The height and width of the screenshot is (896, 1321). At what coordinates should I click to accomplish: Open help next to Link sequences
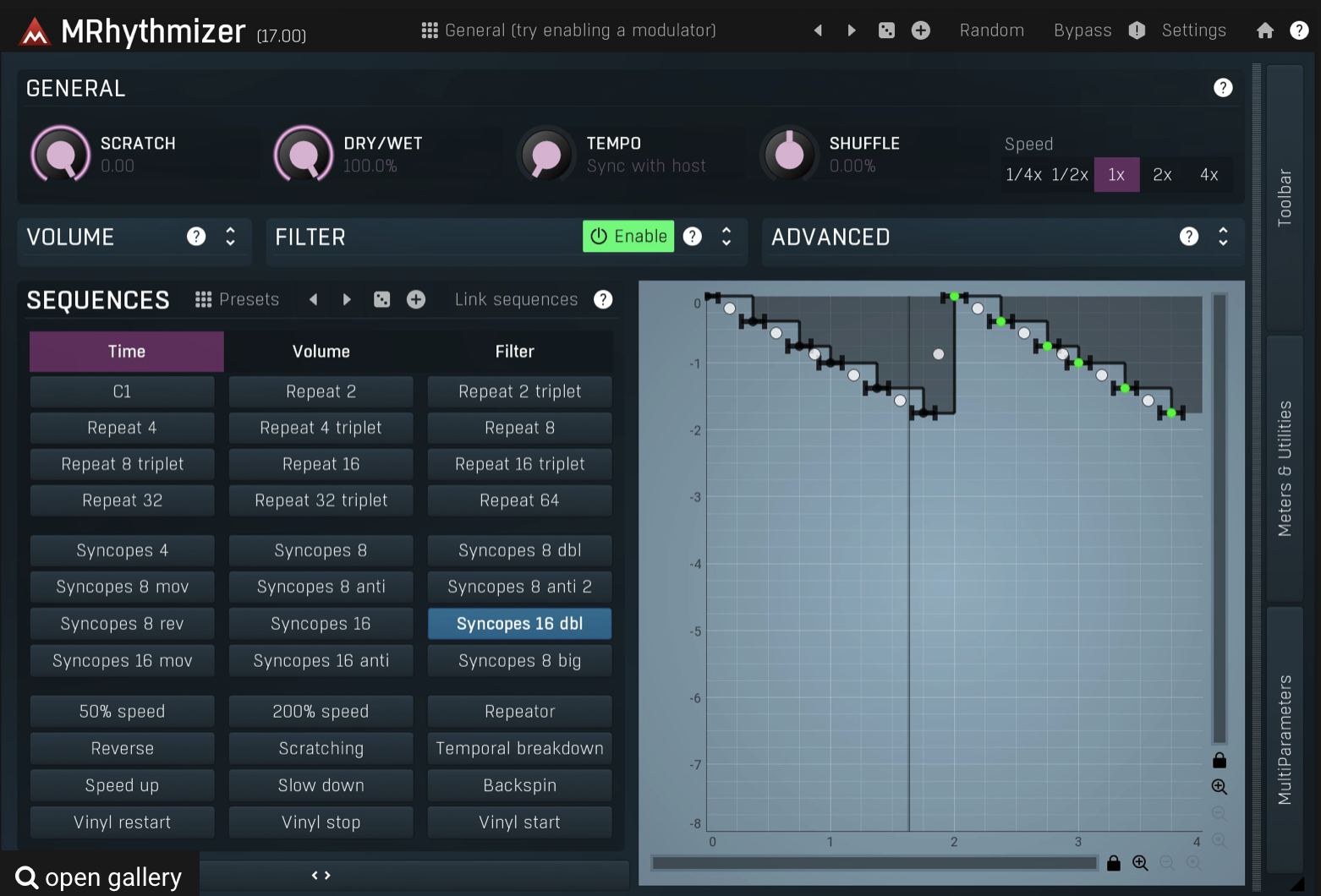click(603, 299)
